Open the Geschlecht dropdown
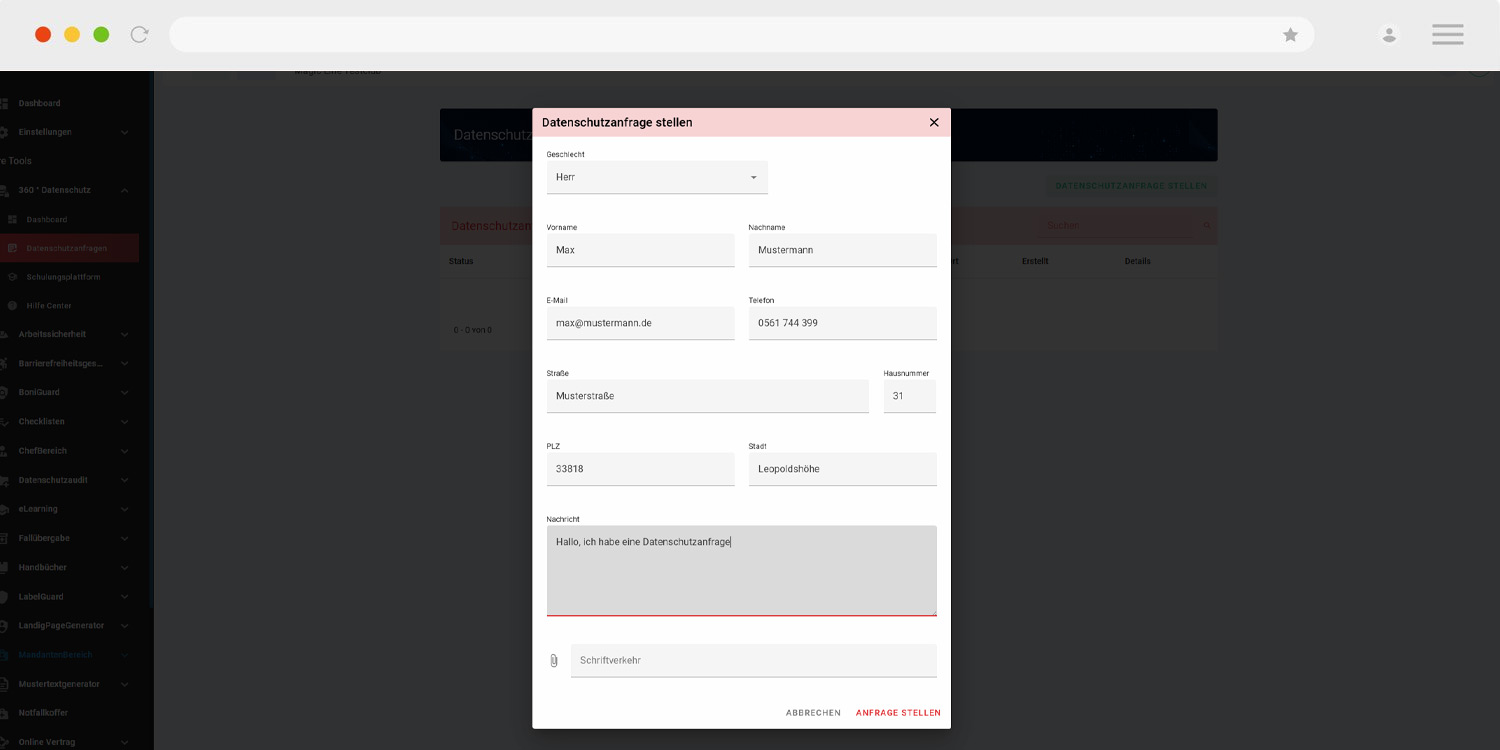Image resolution: width=1500 pixels, height=750 pixels. click(657, 177)
